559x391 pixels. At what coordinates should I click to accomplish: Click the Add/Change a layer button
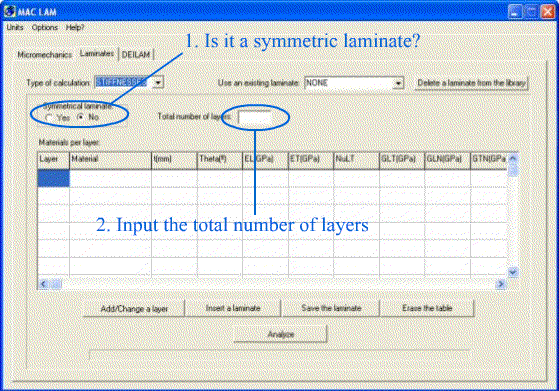[134, 309]
